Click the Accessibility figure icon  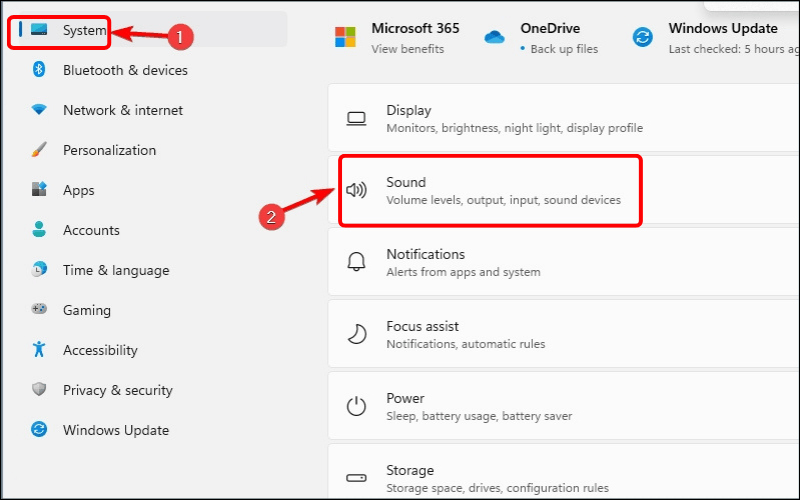(x=40, y=350)
